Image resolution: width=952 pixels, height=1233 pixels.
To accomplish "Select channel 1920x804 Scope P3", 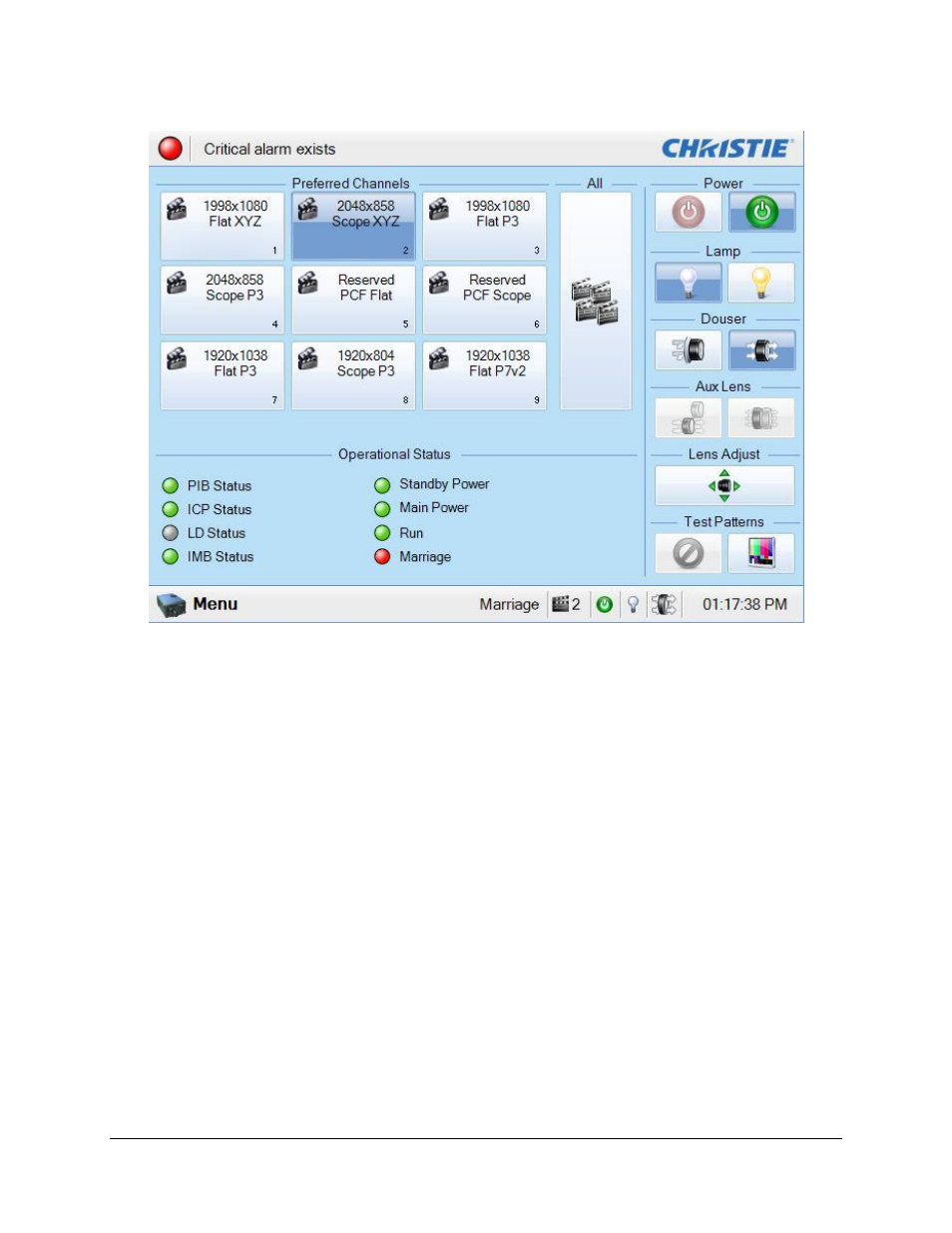I will coord(353,375).
